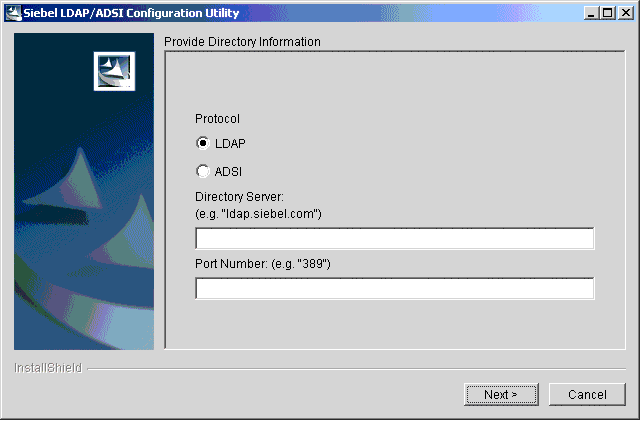This screenshot has width=642, height=422.
Task: Click the InstallShield text
Action: (x=48, y=368)
